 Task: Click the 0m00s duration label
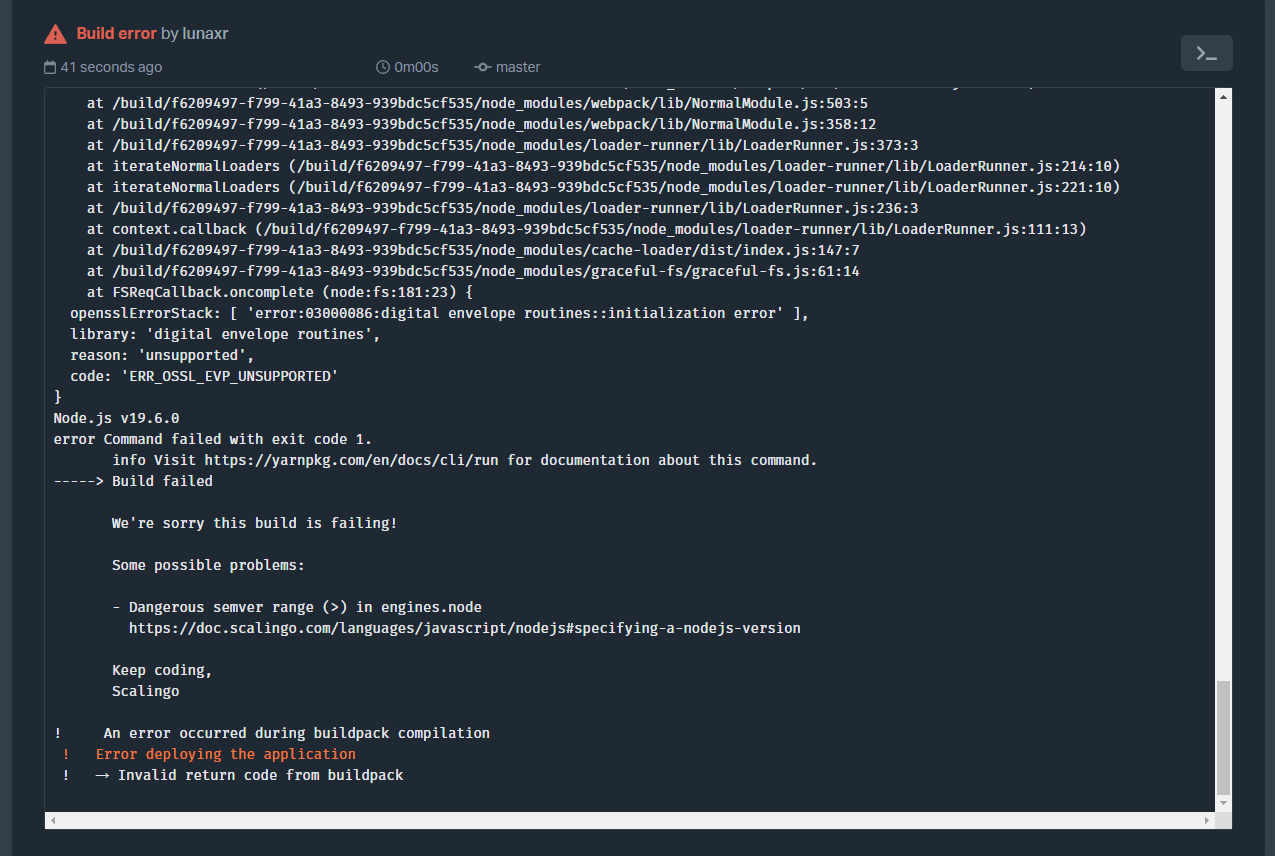pyautogui.click(x=419, y=67)
